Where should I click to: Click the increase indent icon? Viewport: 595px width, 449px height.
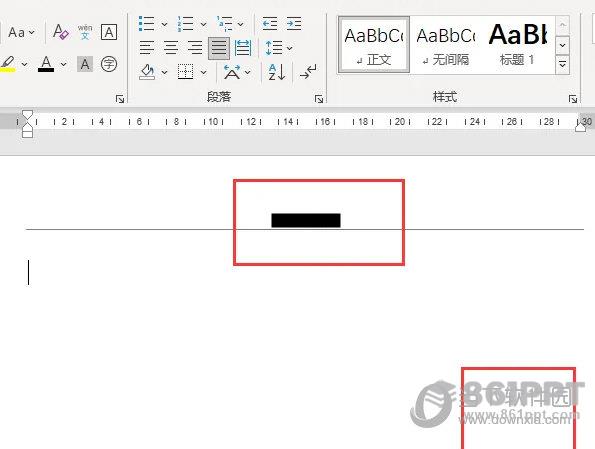tap(294, 24)
